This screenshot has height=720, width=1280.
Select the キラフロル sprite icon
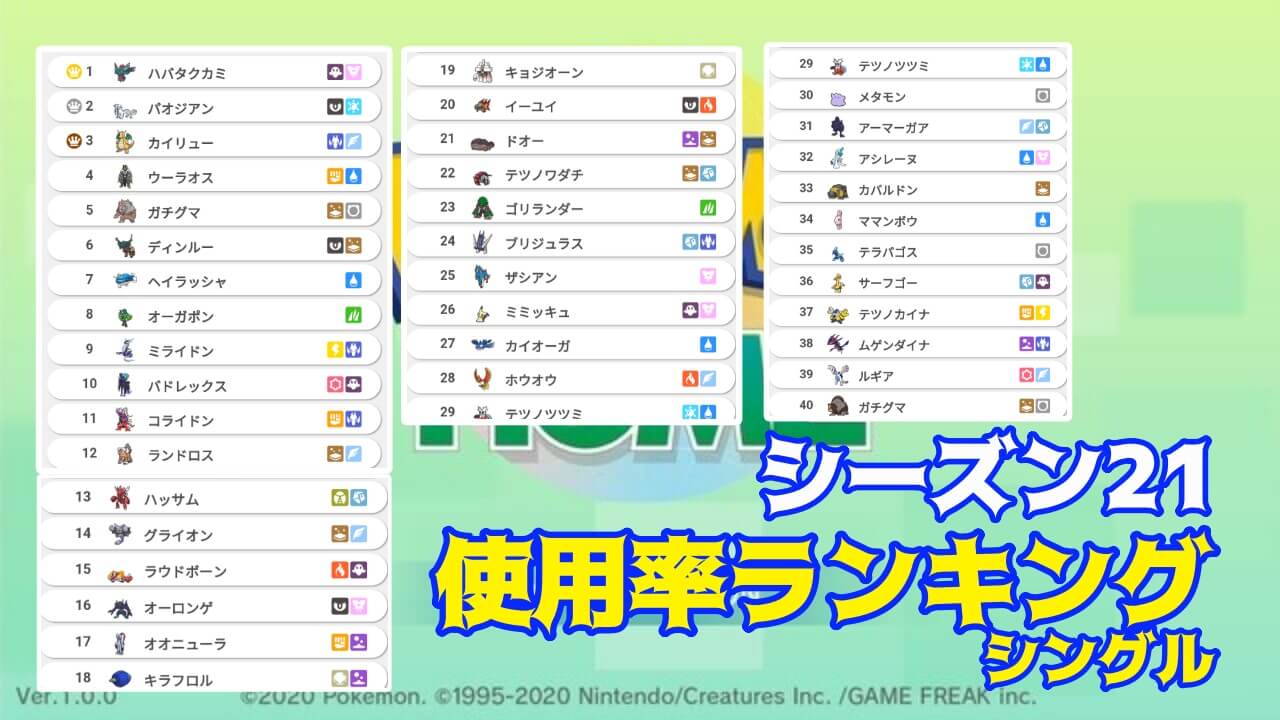click(119, 678)
